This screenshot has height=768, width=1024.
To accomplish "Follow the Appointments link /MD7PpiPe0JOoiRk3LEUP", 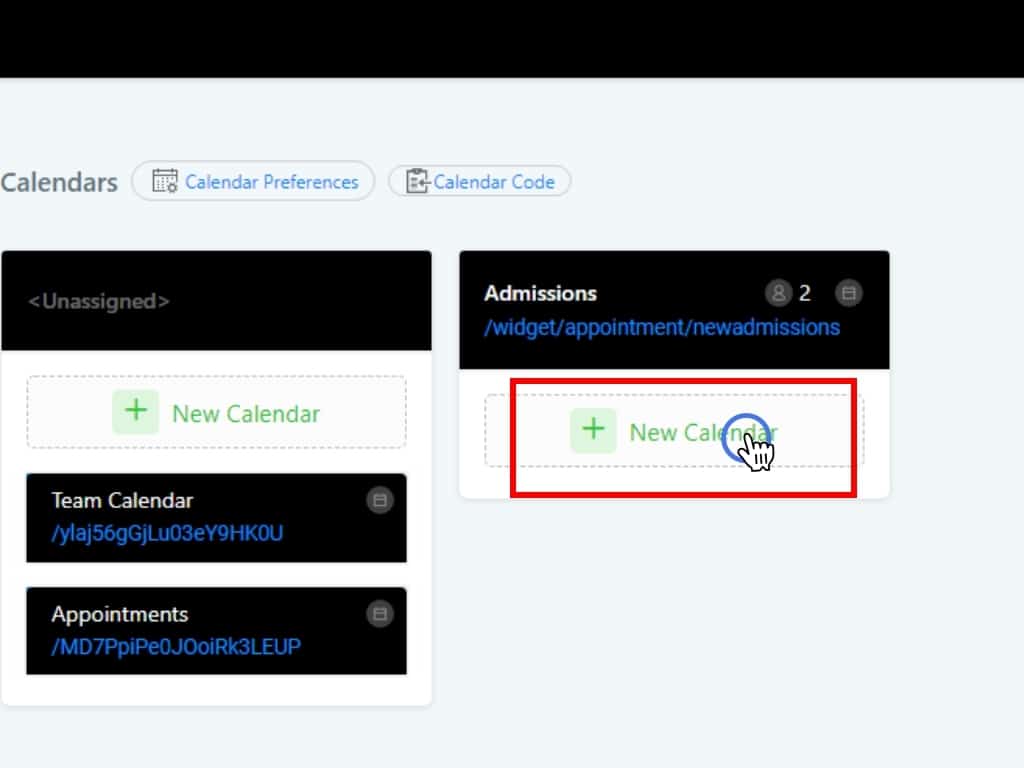I will point(176,646).
